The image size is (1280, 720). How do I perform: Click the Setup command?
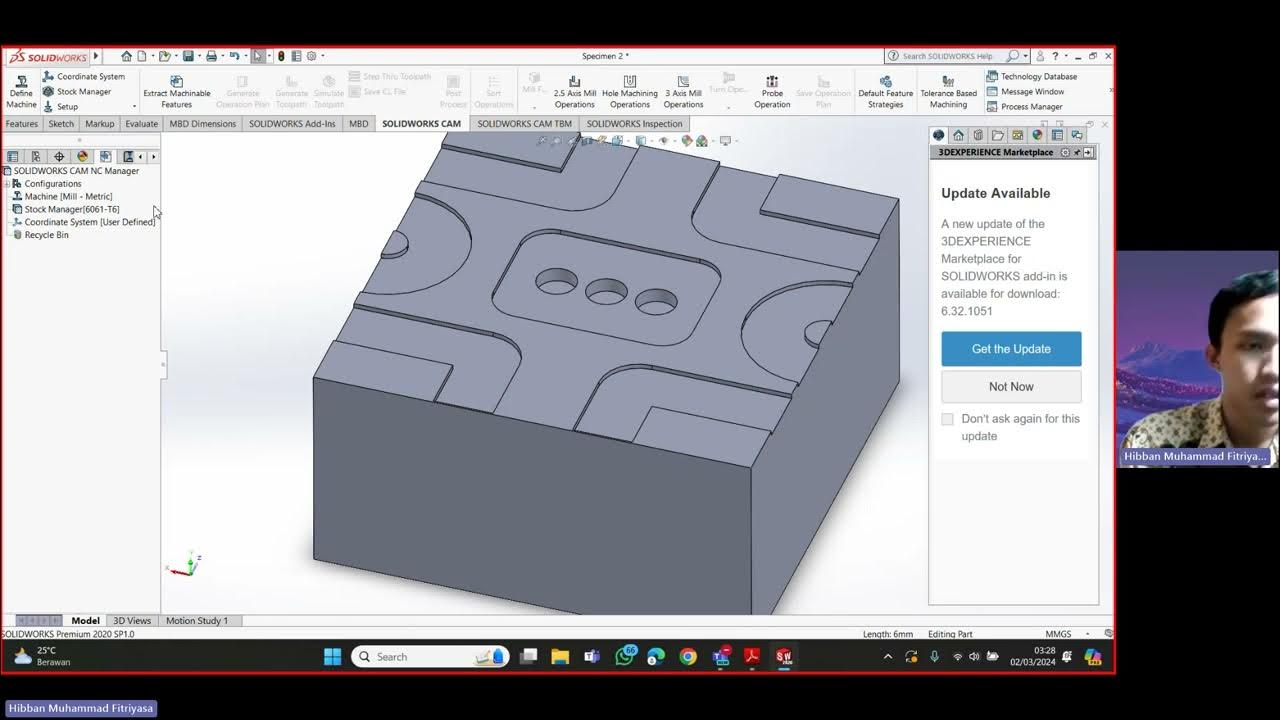(x=60, y=106)
